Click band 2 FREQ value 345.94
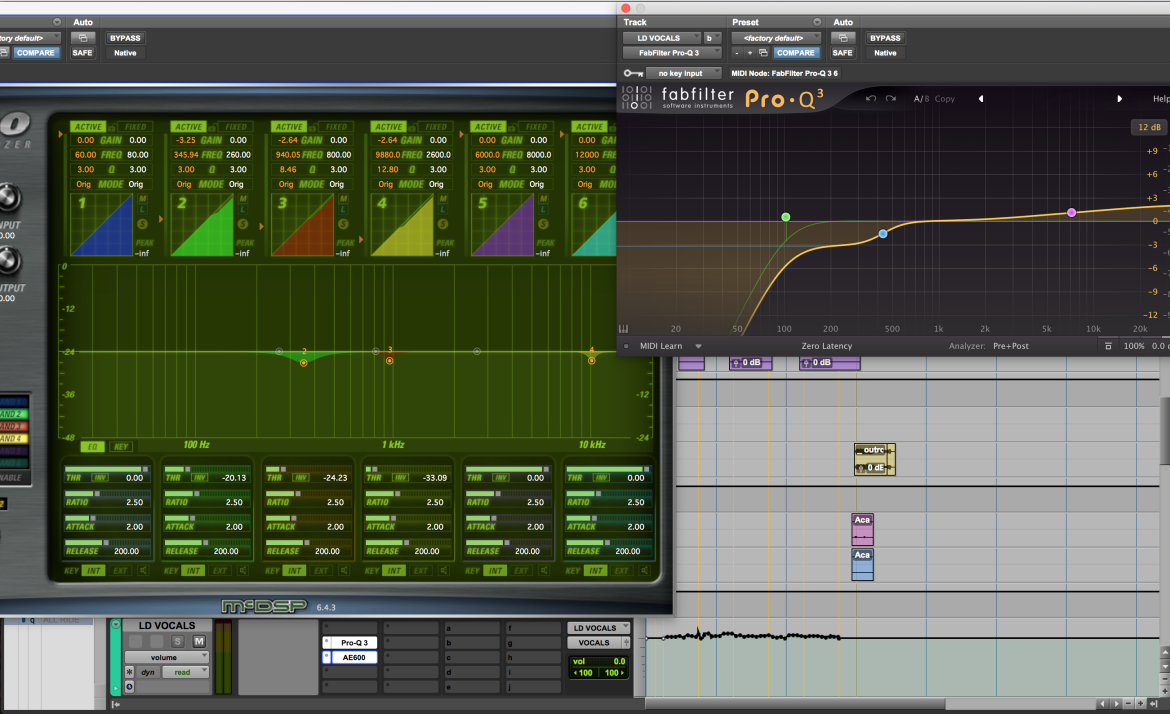This screenshot has width=1170, height=714. pyautogui.click(x=186, y=155)
